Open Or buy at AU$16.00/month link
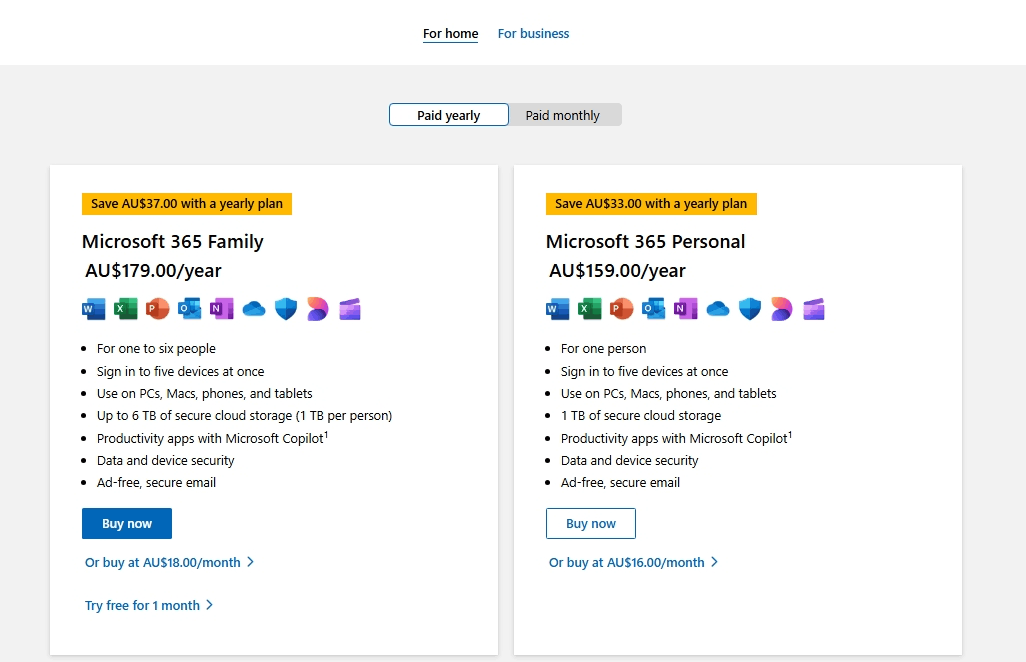The height and width of the screenshot is (662, 1026). (633, 563)
